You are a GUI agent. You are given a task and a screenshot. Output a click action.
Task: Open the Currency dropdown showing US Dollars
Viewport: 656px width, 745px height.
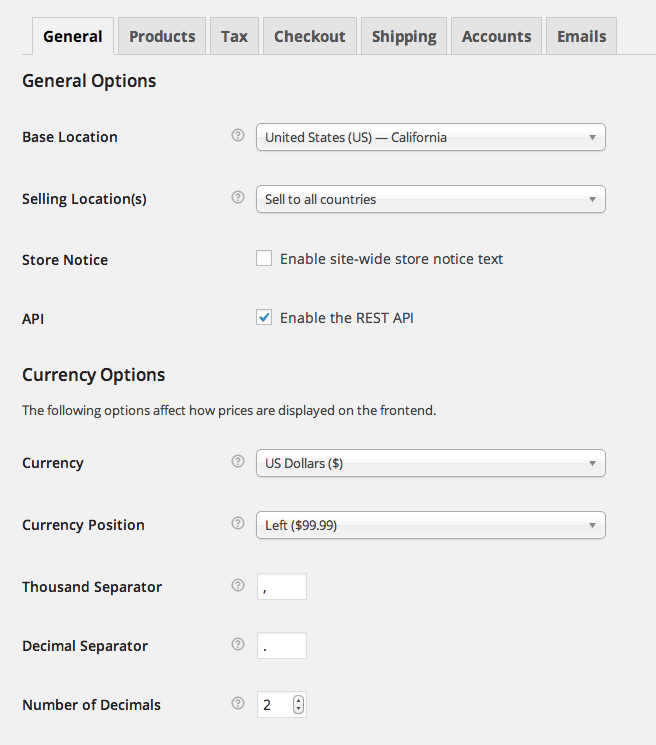click(430, 463)
